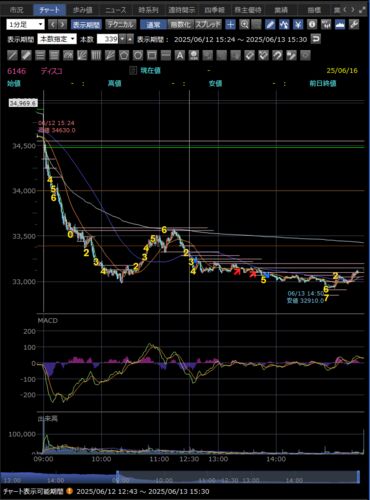Click the return arrow next to display period
The width and height of the screenshot is (370, 500).
pyautogui.click(x=315, y=39)
